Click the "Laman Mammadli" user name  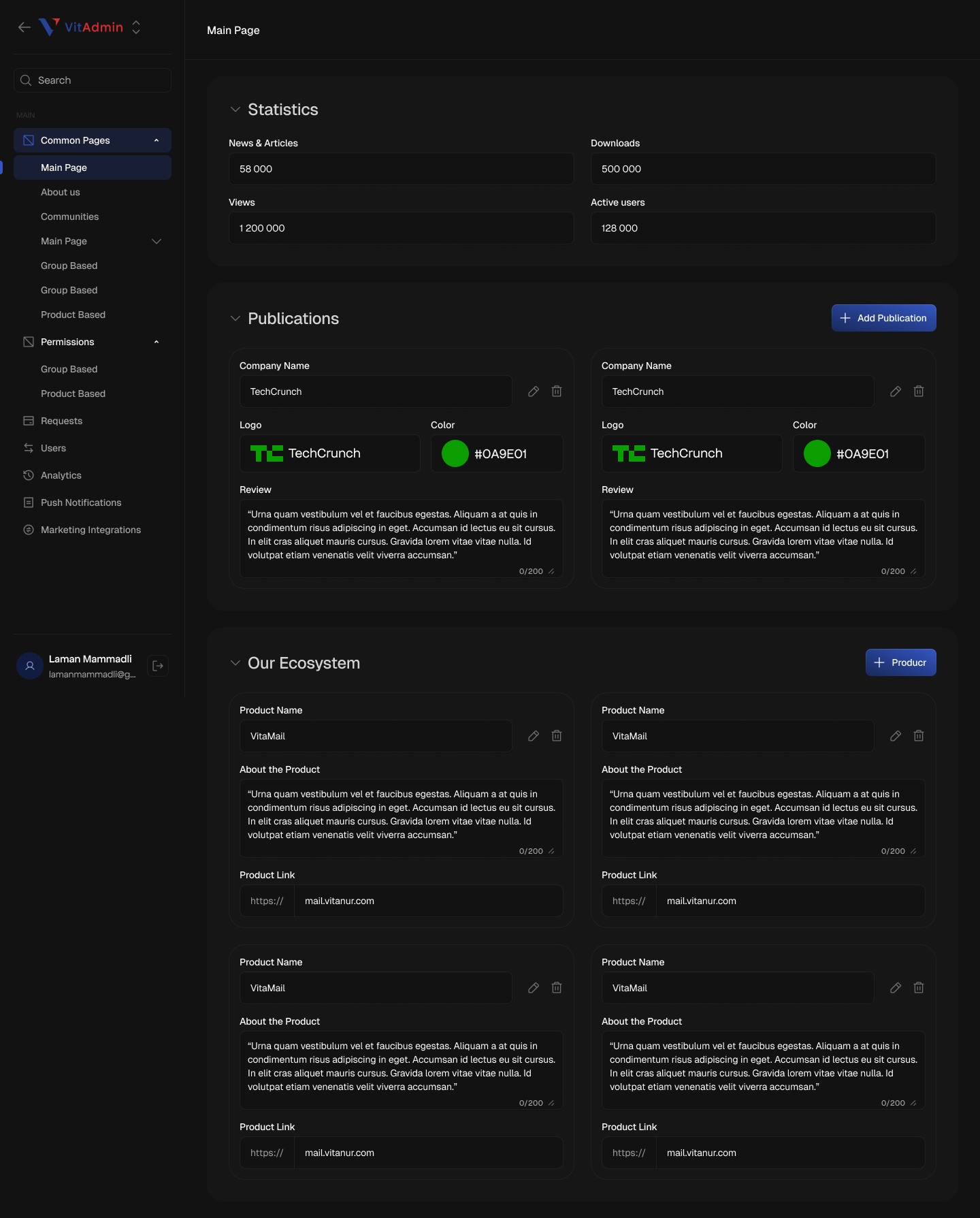91,659
